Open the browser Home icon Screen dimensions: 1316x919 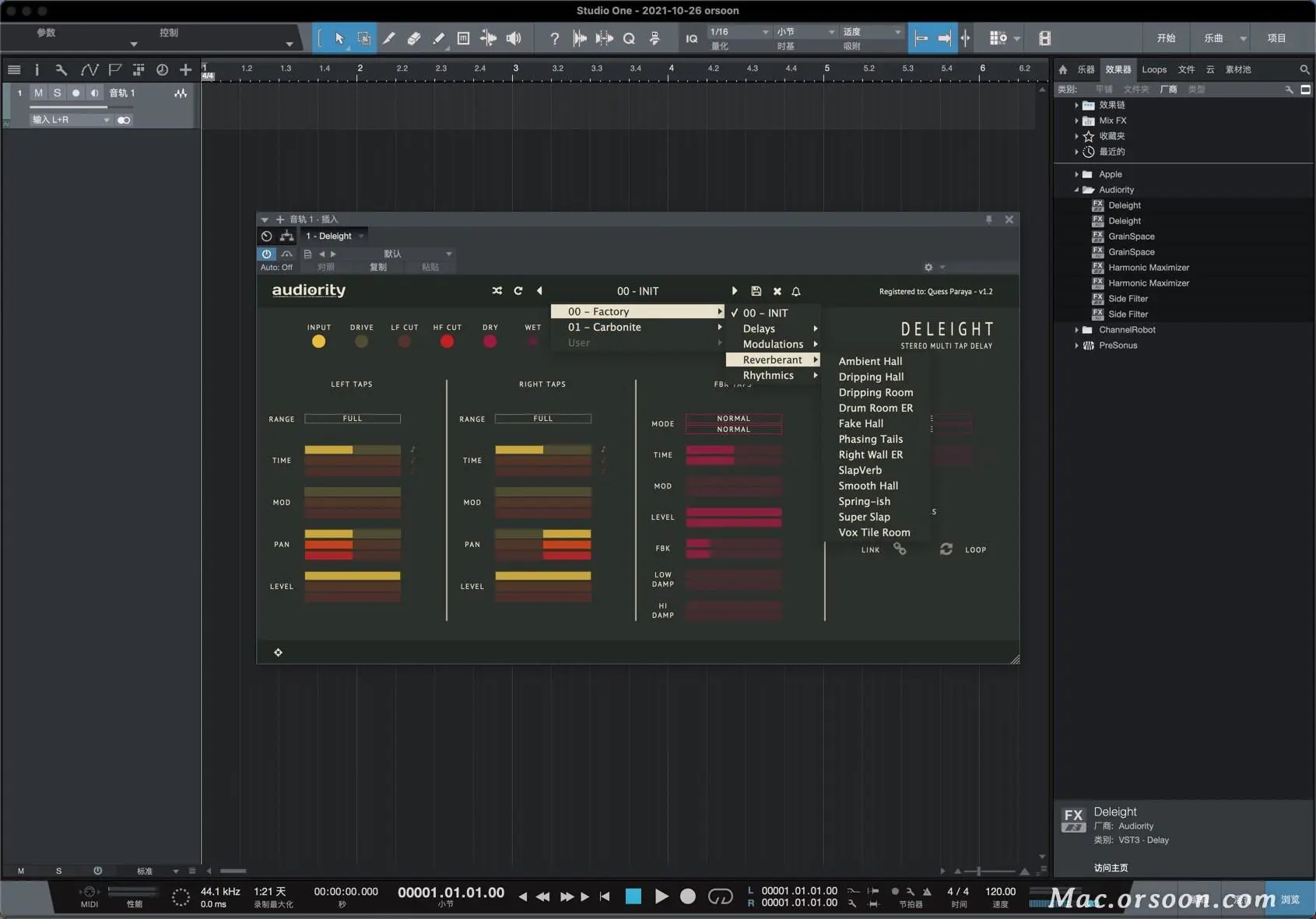tap(1063, 69)
